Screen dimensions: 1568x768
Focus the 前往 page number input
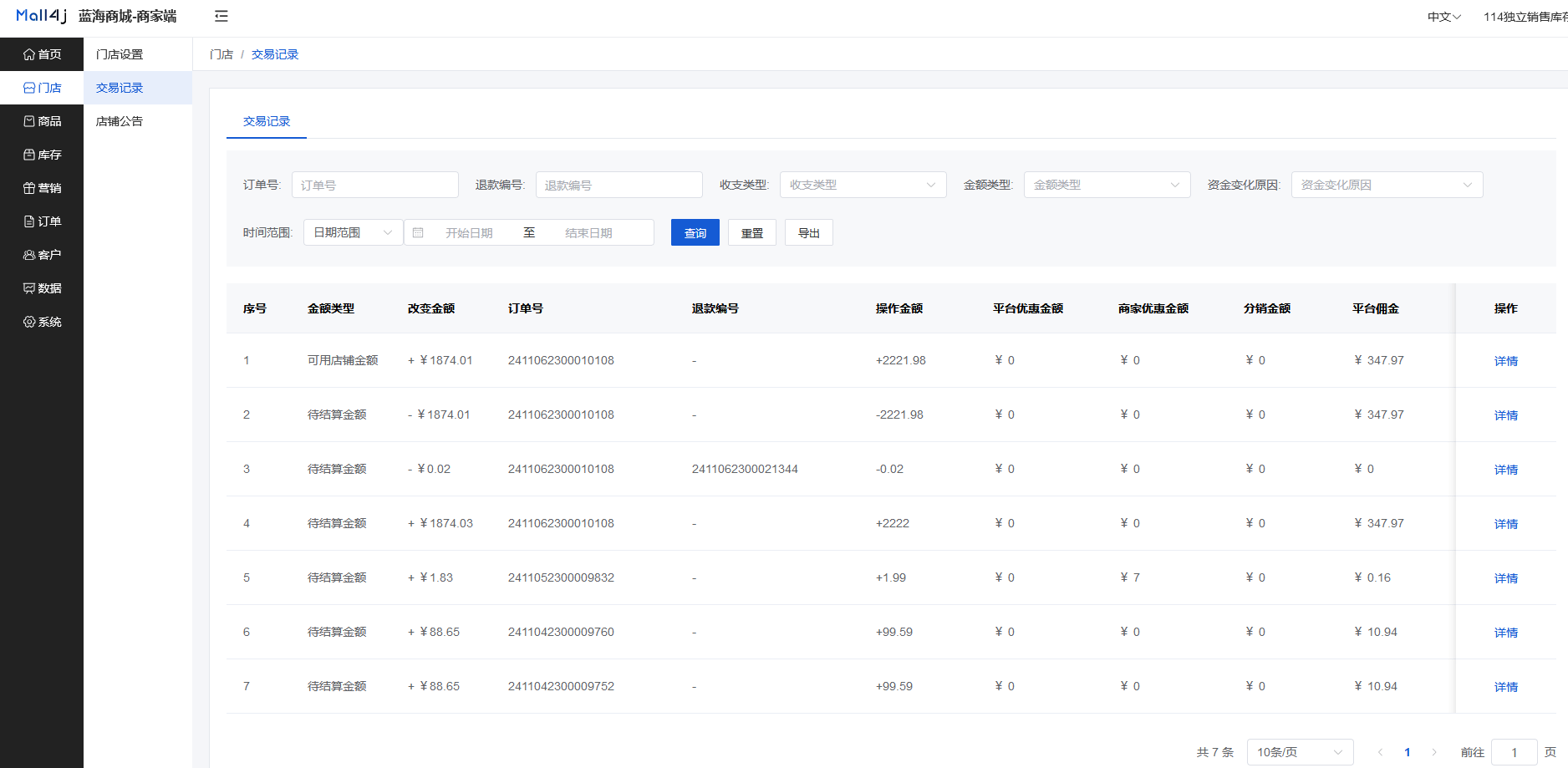(x=1515, y=752)
